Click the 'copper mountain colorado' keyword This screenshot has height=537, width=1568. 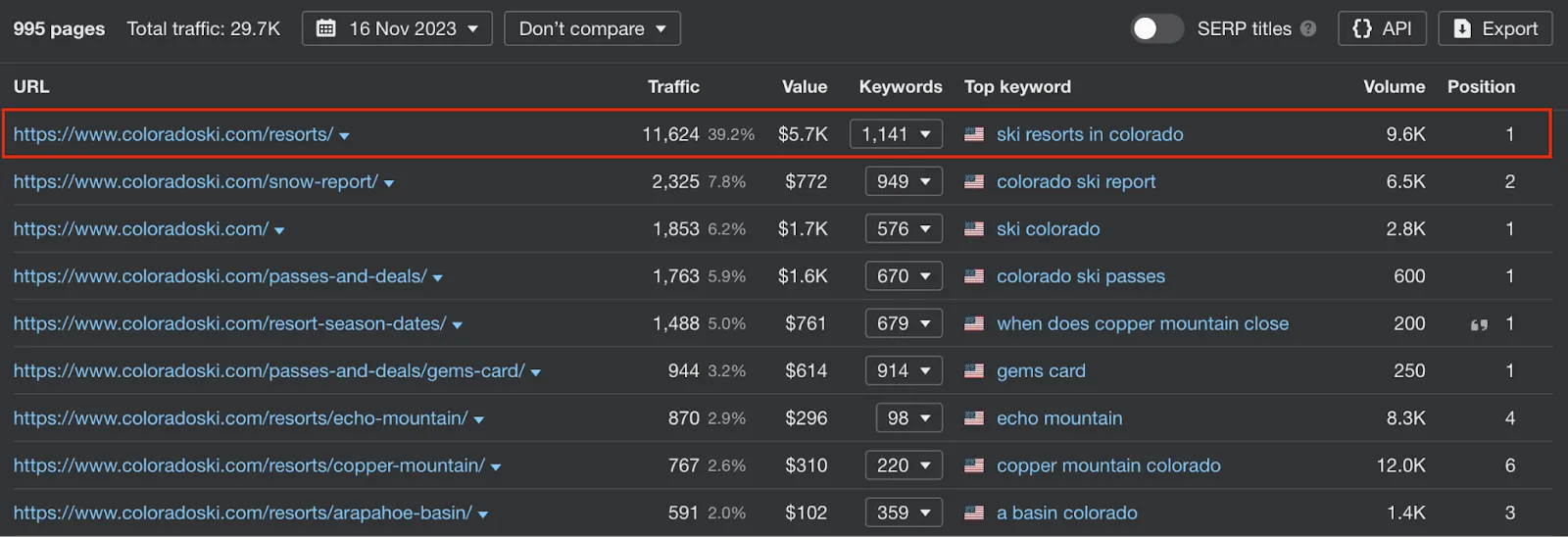point(1108,465)
